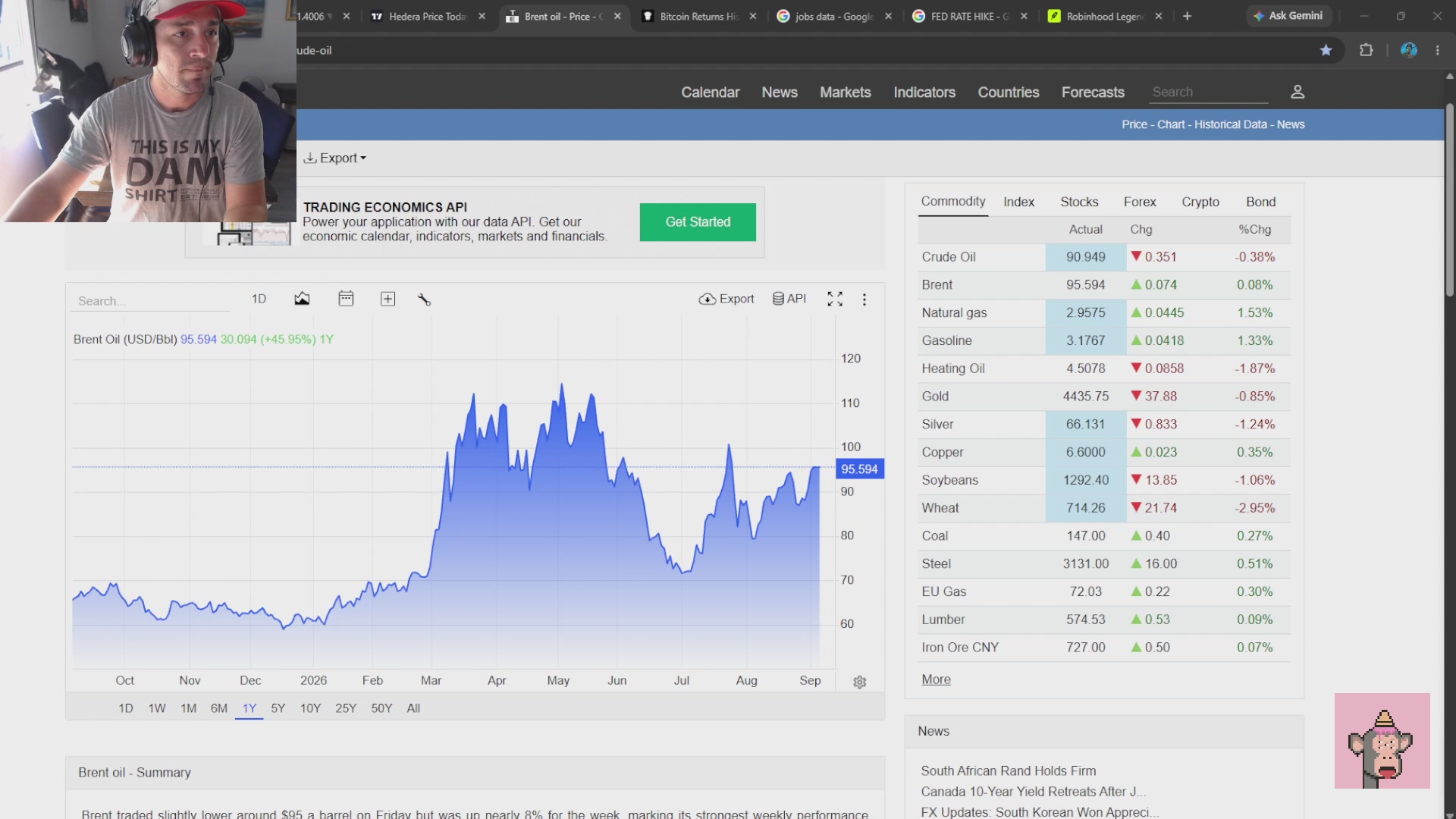The width and height of the screenshot is (1456, 819).
Task: Click chart Export cloud button
Action: (x=726, y=299)
